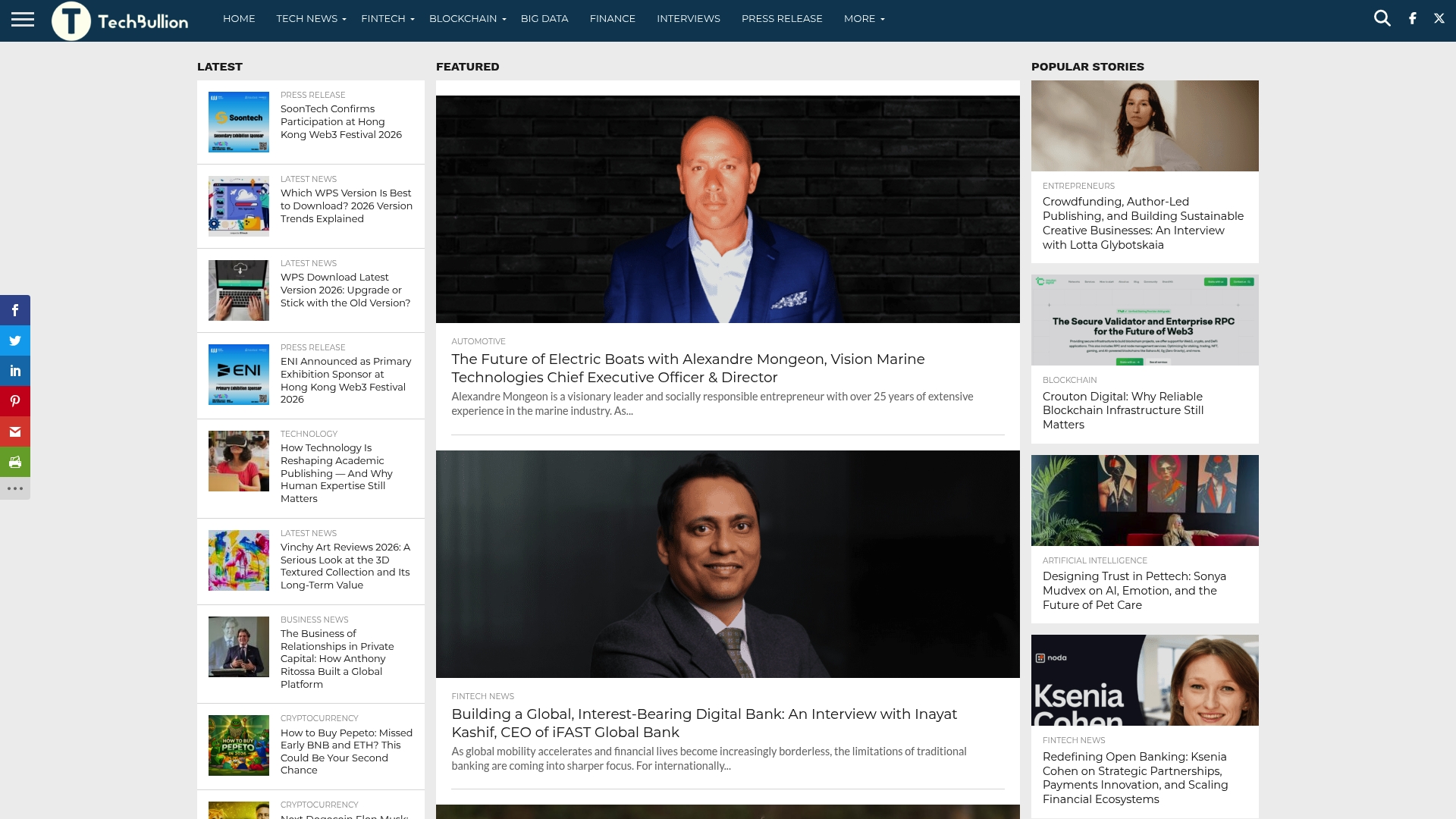This screenshot has height=819, width=1456.
Task: Open the MORE dropdown in the navigation
Action: coord(860,18)
